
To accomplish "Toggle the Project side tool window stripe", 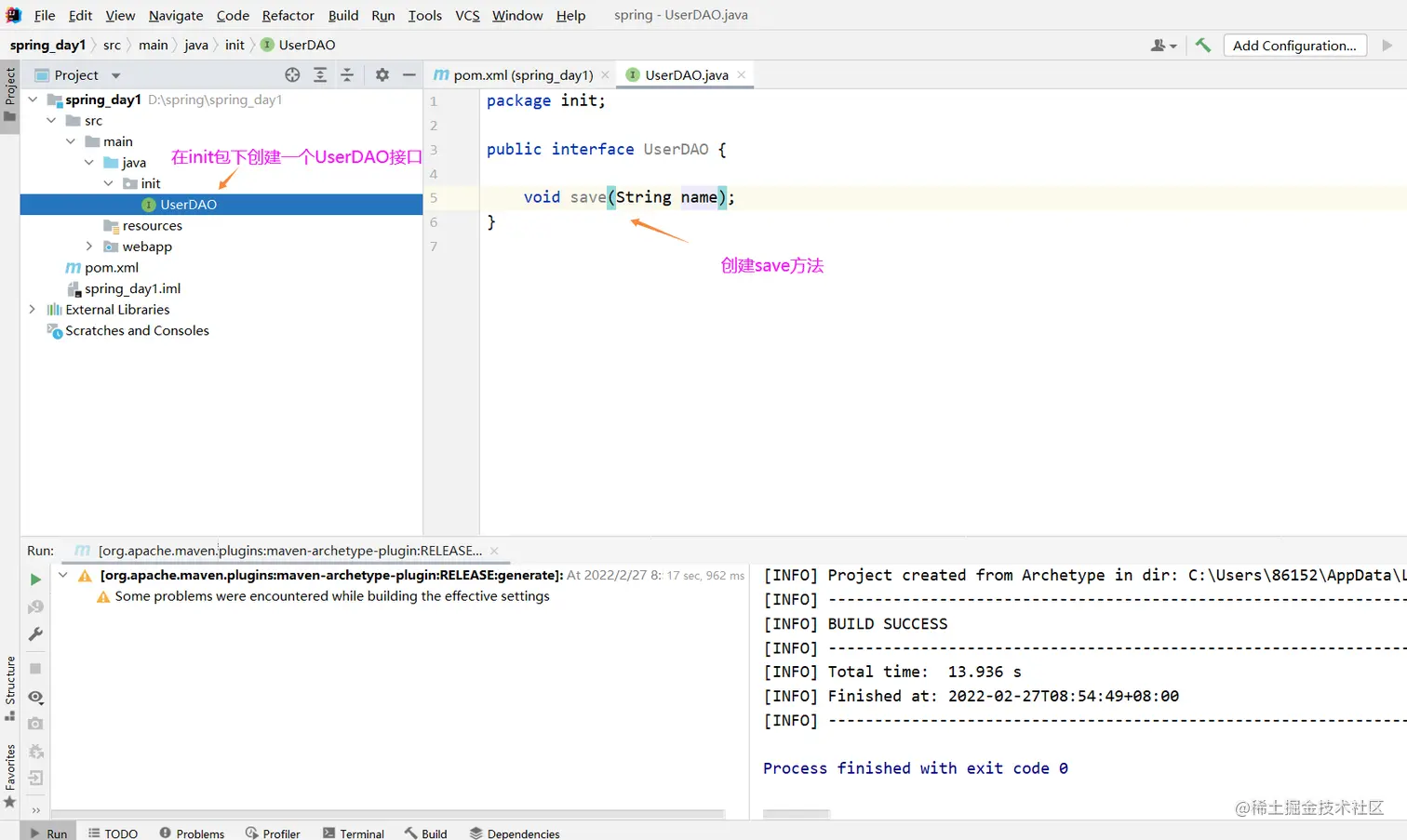I will pos(10,96).
